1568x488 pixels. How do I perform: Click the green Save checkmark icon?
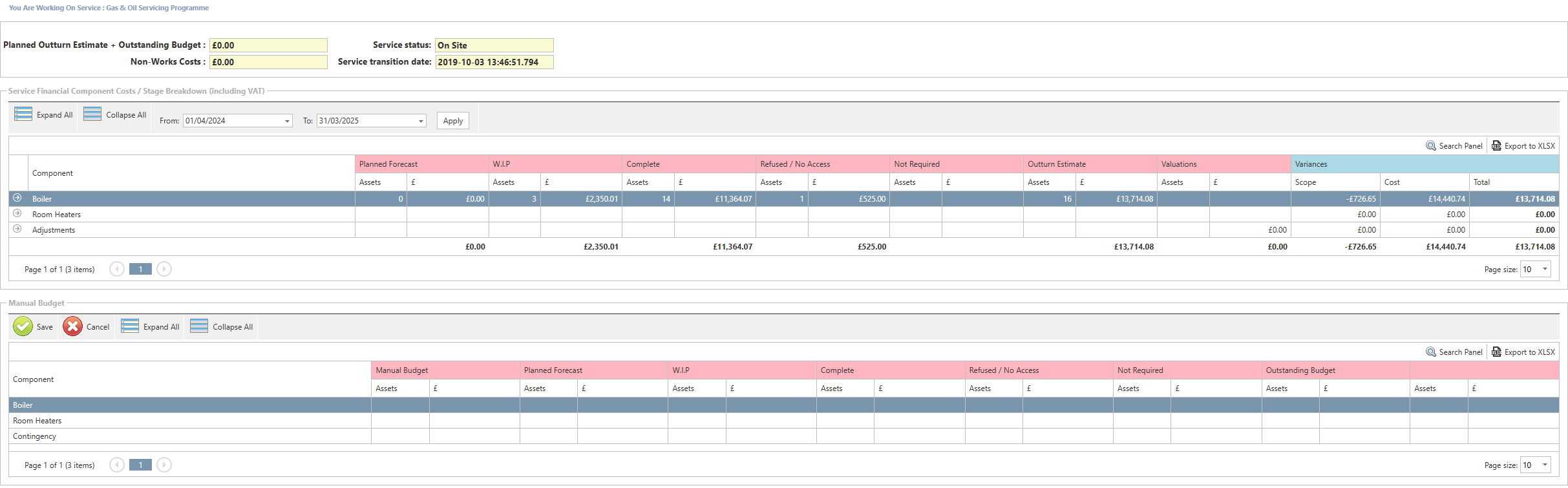point(23,326)
